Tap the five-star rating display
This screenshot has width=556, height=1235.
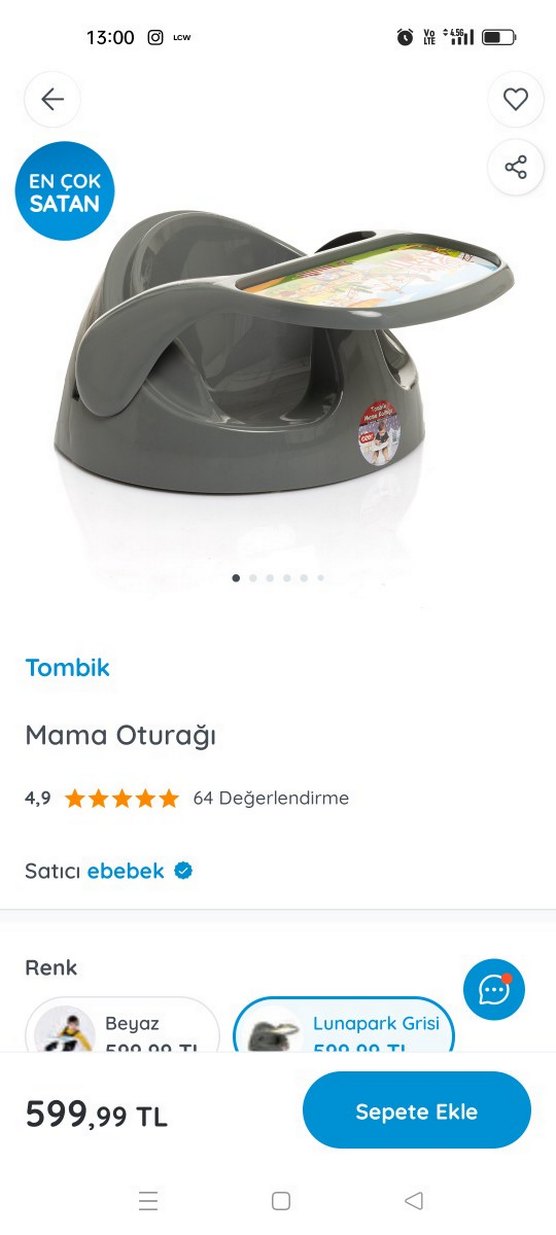122,799
